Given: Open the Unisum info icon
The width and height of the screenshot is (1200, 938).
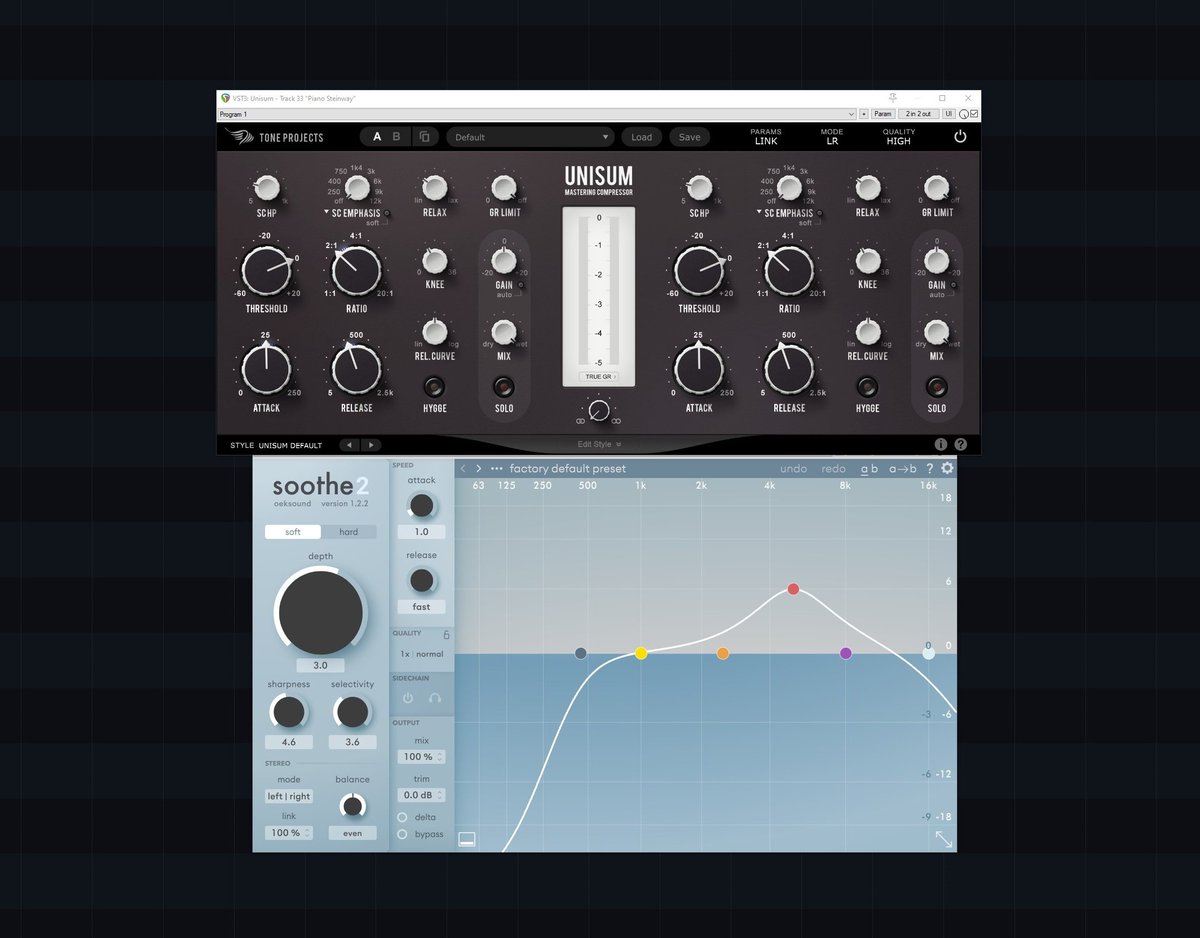Looking at the screenshot, I should coord(941,444).
